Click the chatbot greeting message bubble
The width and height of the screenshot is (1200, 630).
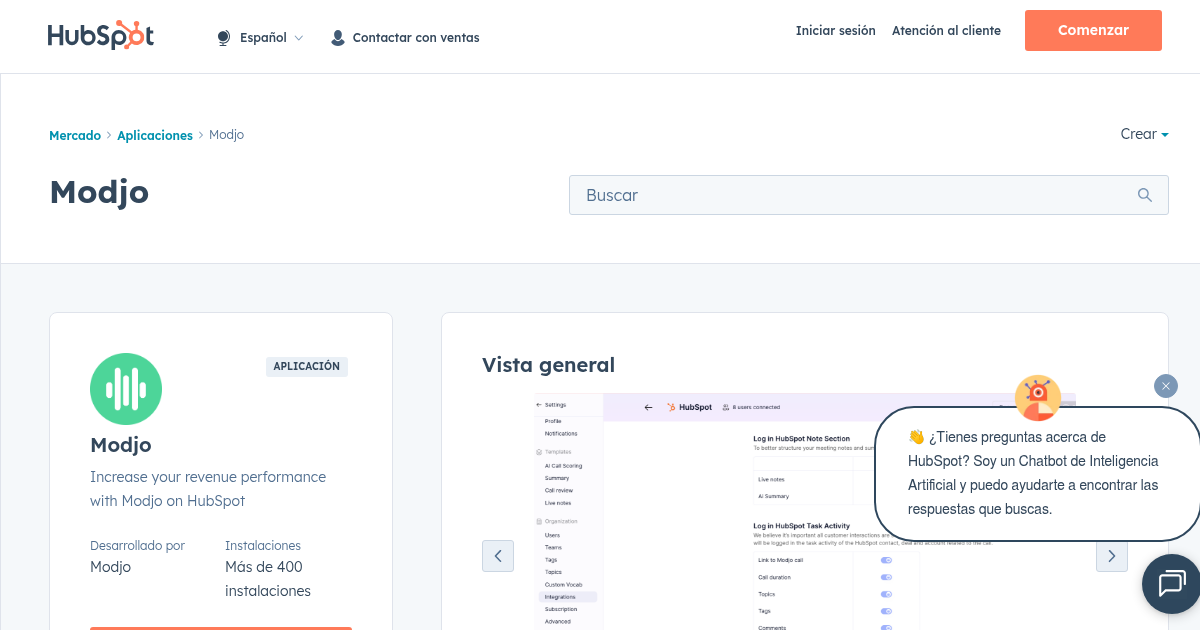tap(1037, 473)
